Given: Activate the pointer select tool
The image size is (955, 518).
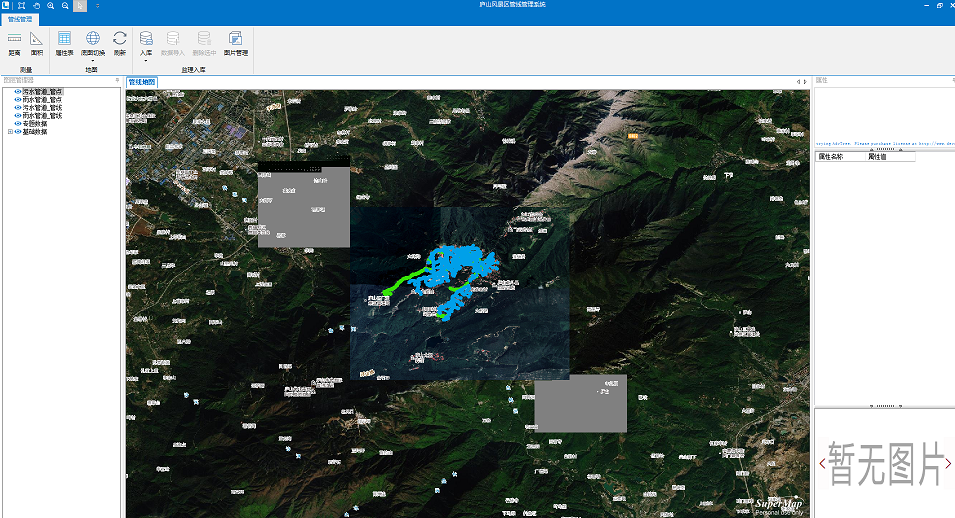Looking at the screenshot, I should tap(80, 5).
